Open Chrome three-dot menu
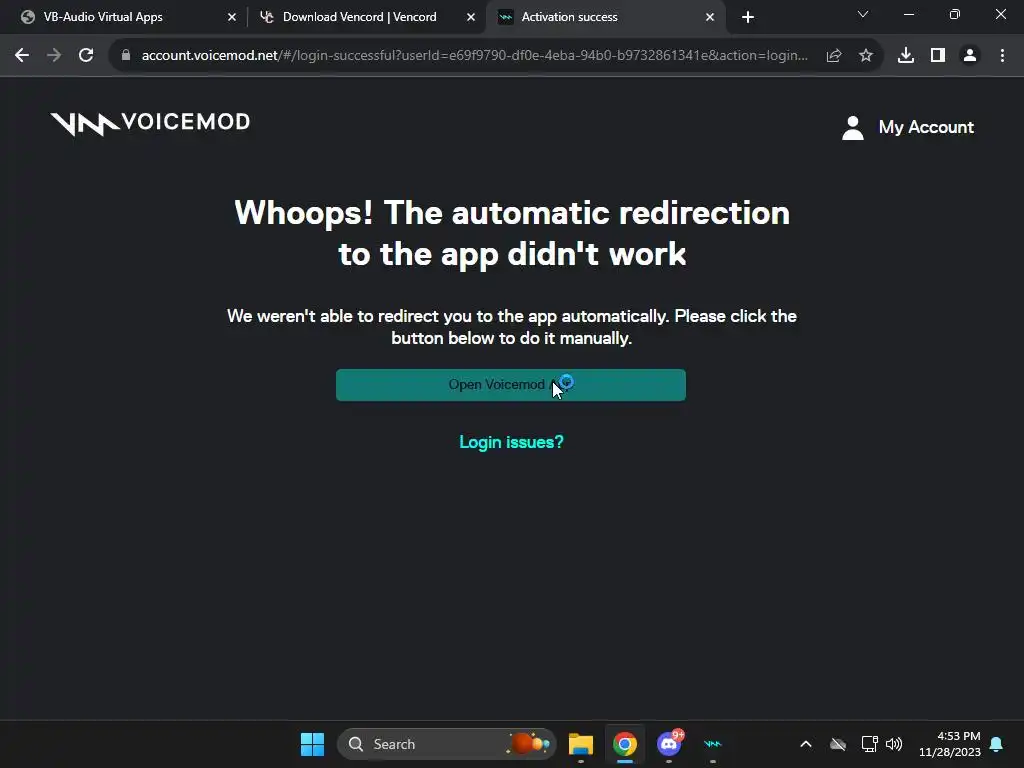This screenshot has height=768, width=1024. (x=1002, y=56)
